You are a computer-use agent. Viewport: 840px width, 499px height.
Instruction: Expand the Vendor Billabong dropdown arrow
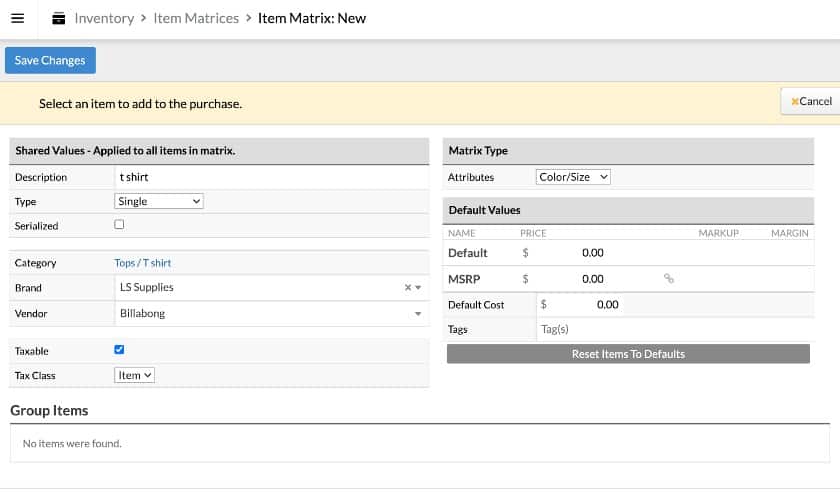(x=418, y=314)
